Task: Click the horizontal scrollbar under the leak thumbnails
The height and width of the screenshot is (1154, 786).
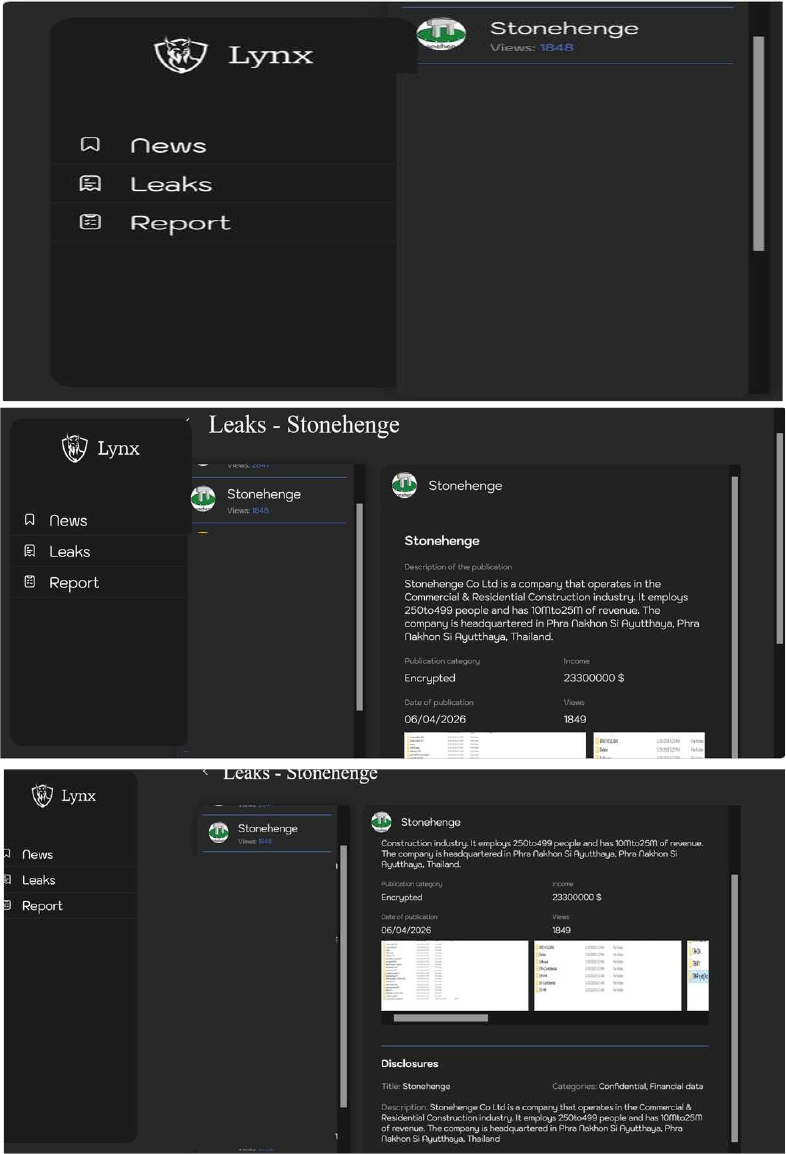Action: (x=440, y=1018)
